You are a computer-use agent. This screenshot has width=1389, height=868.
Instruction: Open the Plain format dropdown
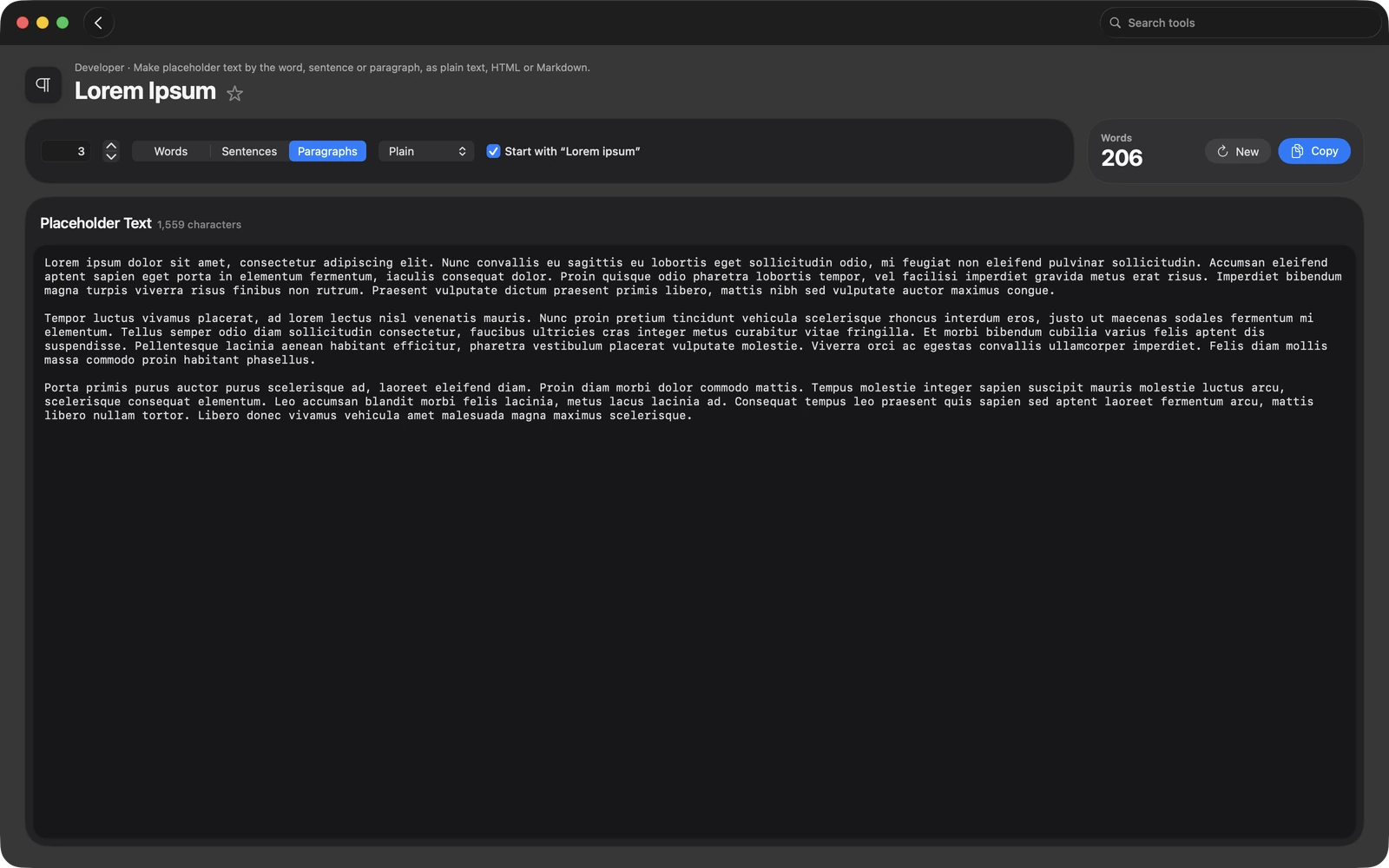(x=425, y=151)
